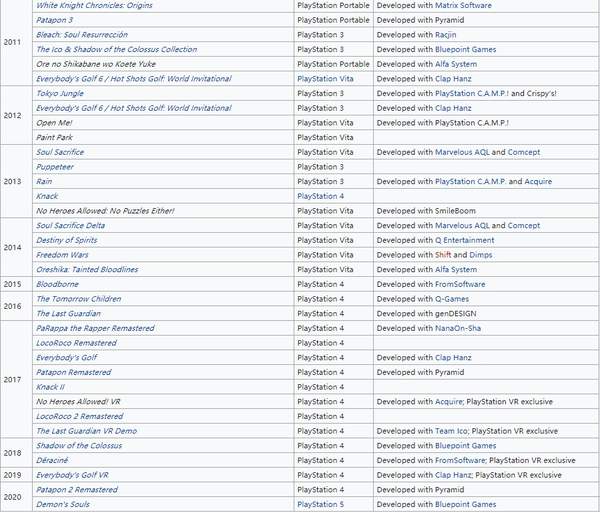This screenshot has height=513, width=600.
Task: Select the SmileBoom developer text
Action: 455,211
